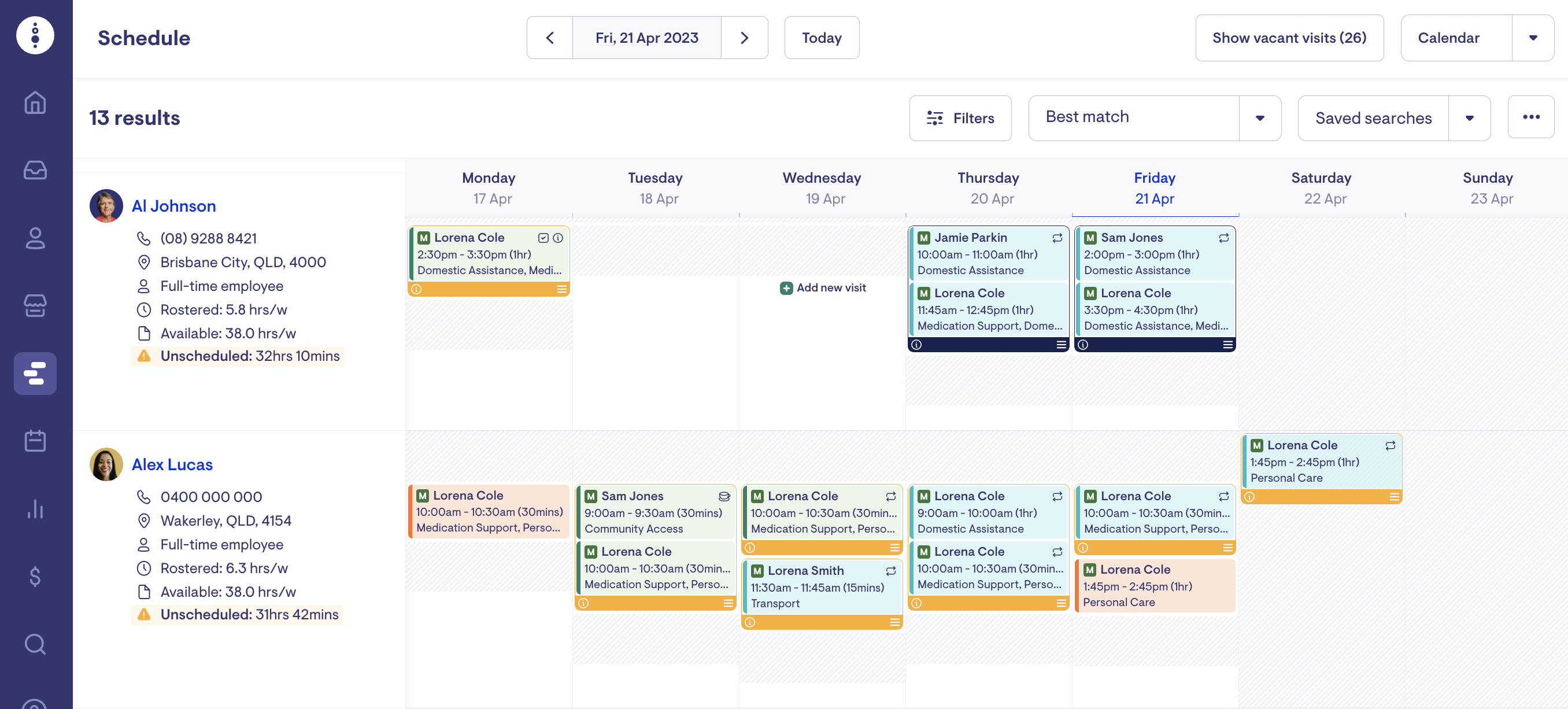
Task: Click the 13 results count text
Action: coord(135,118)
